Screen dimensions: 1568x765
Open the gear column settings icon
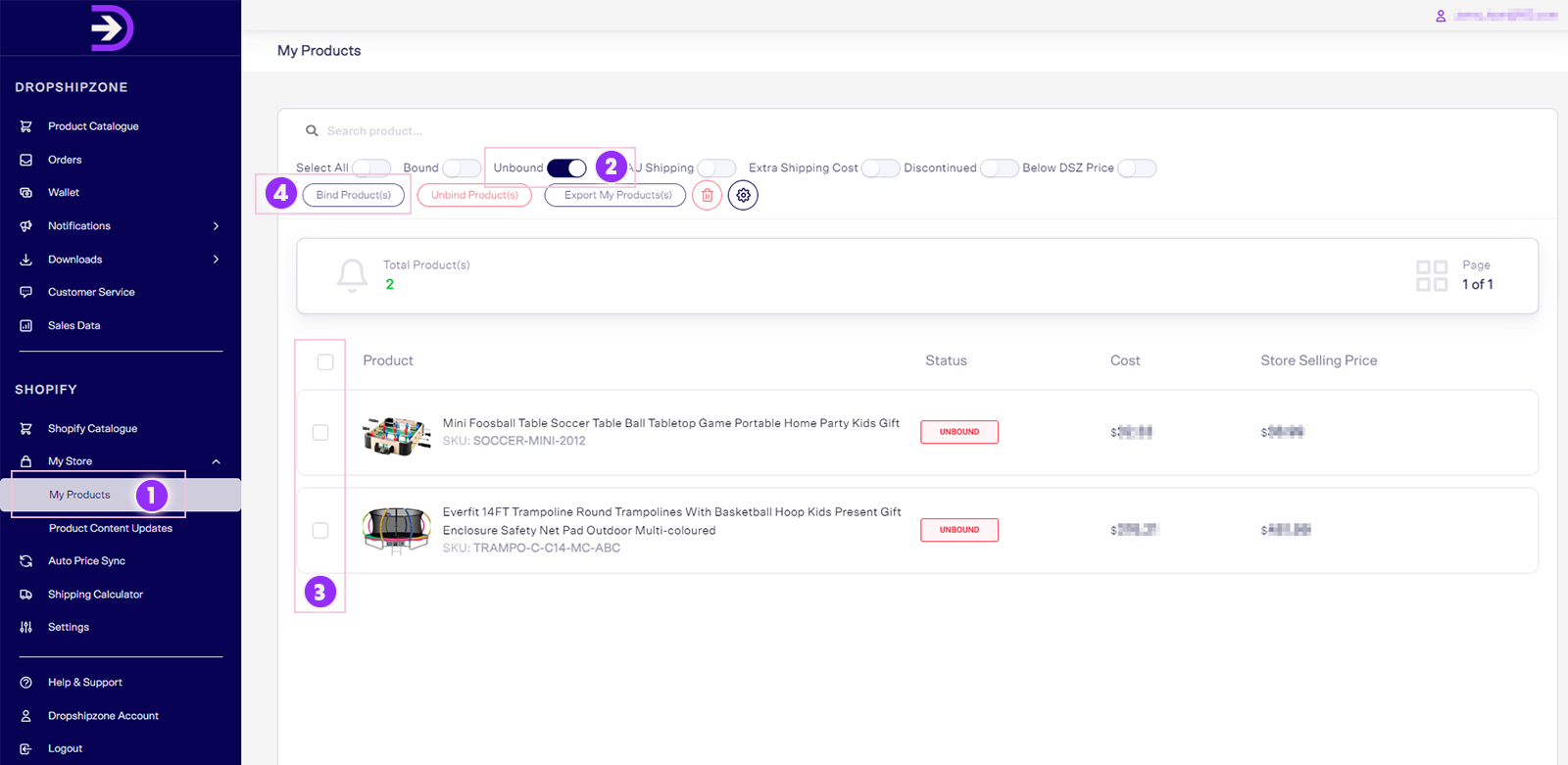pyautogui.click(x=744, y=195)
